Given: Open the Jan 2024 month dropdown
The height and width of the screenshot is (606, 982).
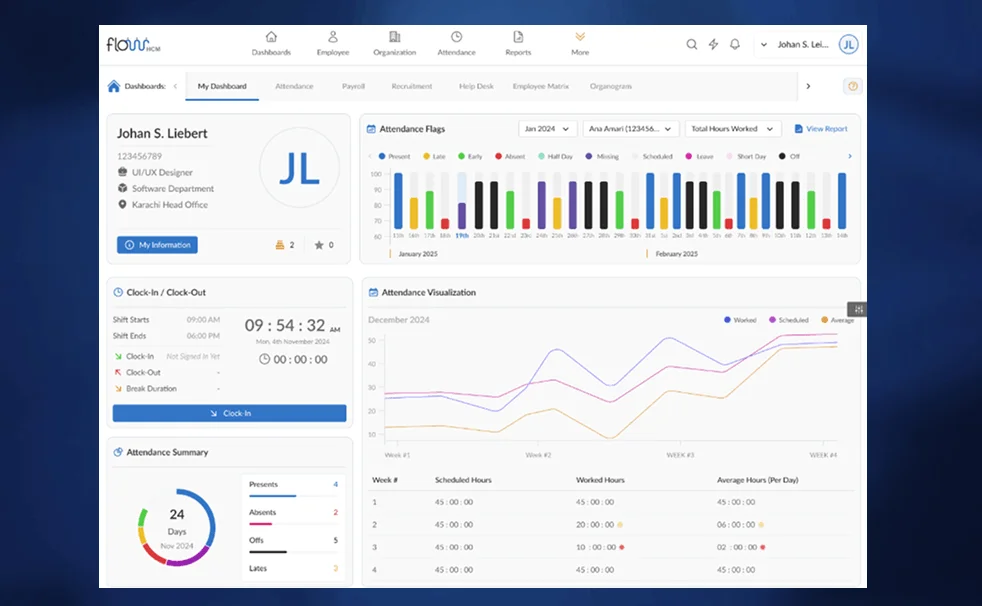Looking at the screenshot, I should (547, 129).
